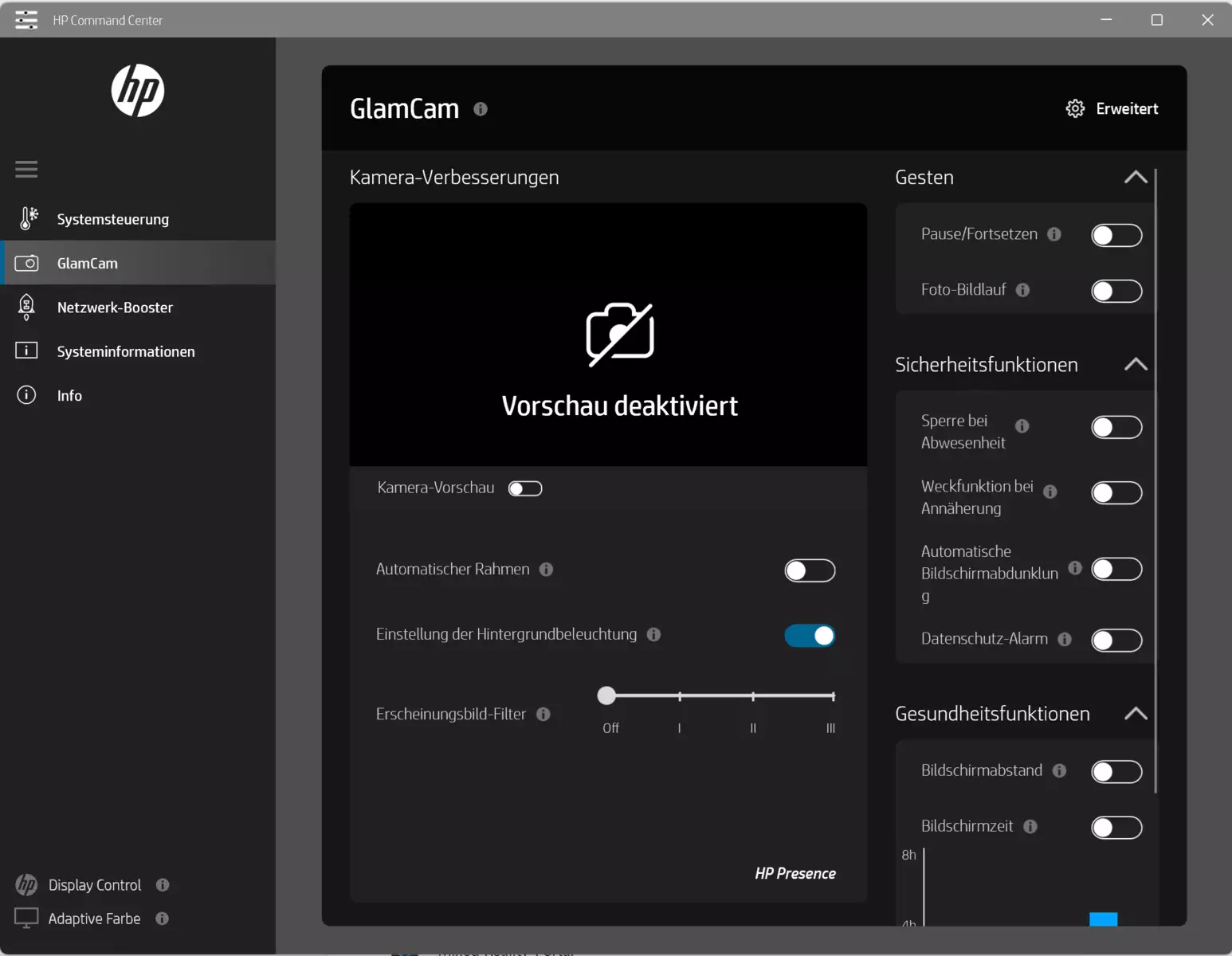1232x956 pixels.
Task: Enable the Kamera-Vorschau toggle
Action: pos(525,488)
